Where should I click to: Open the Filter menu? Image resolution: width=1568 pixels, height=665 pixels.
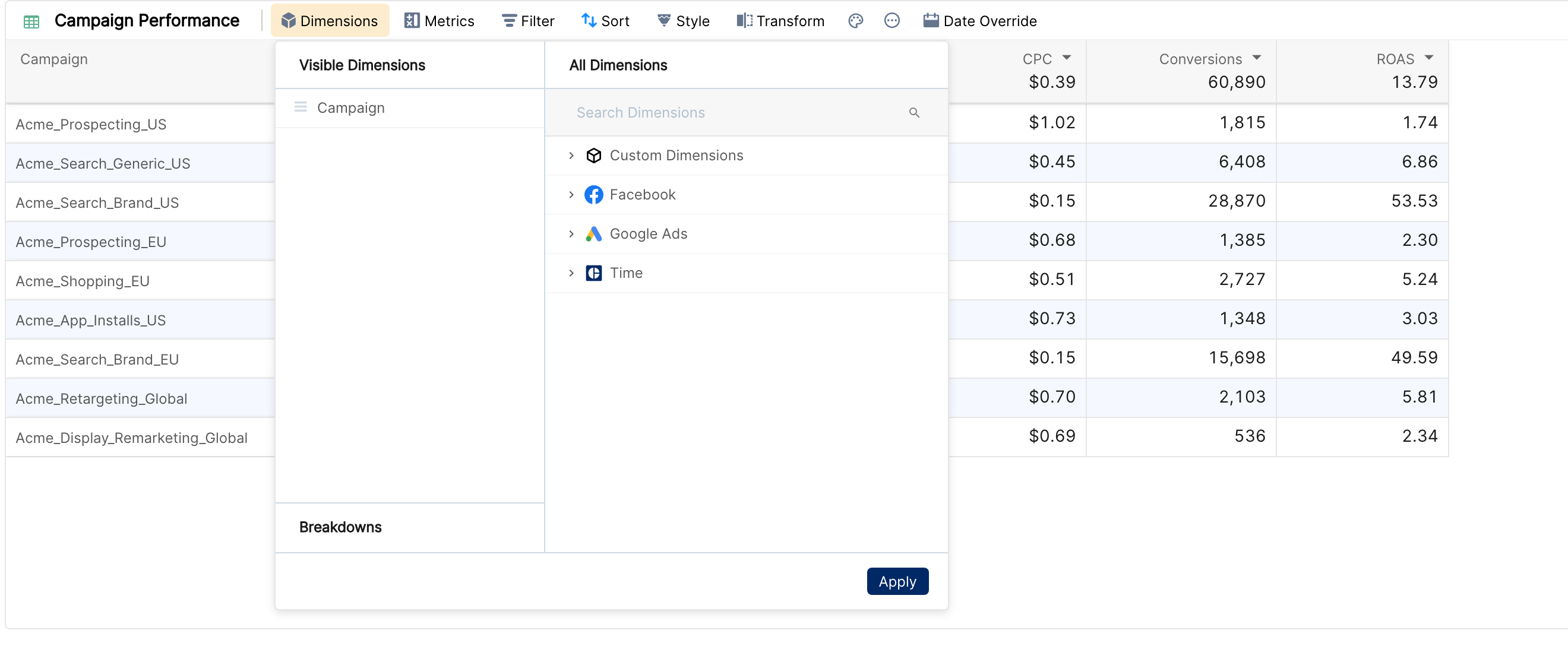pyautogui.click(x=528, y=21)
